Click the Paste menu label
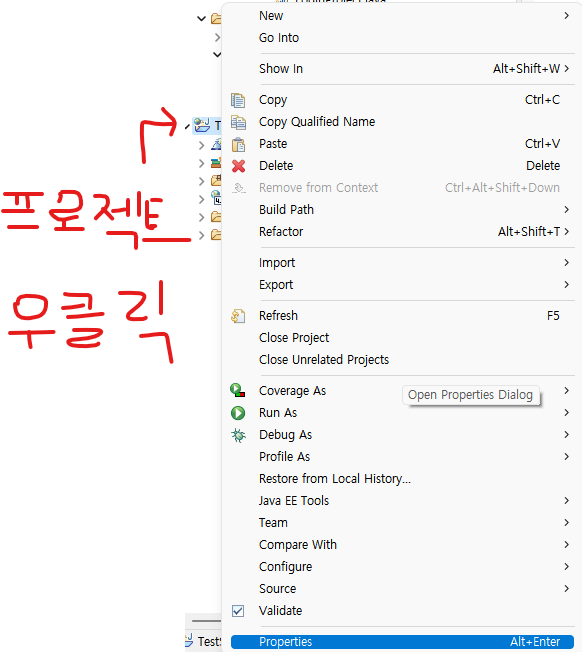 point(273,144)
